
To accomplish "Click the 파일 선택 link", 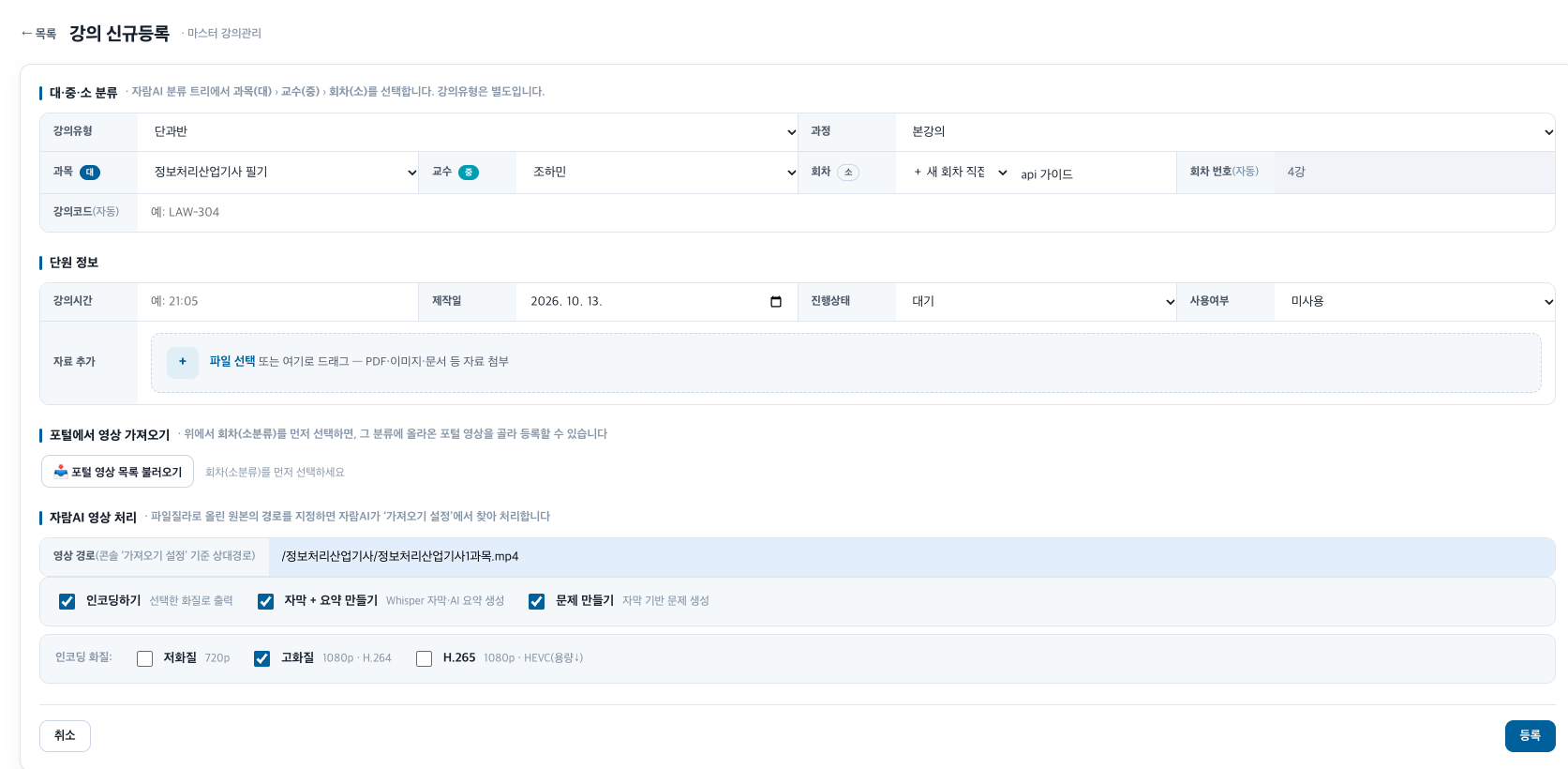I will pyautogui.click(x=232, y=361).
